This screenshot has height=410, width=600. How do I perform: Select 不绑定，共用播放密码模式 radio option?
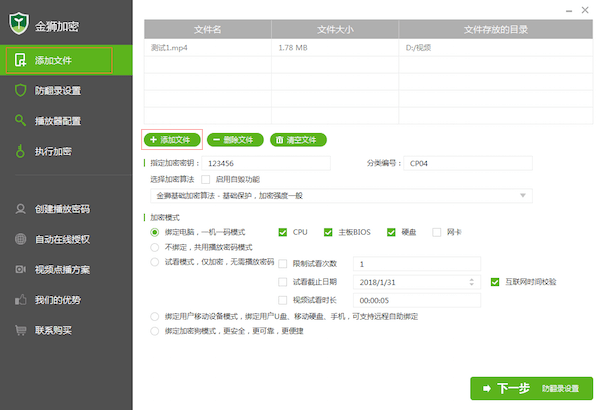click(155, 247)
